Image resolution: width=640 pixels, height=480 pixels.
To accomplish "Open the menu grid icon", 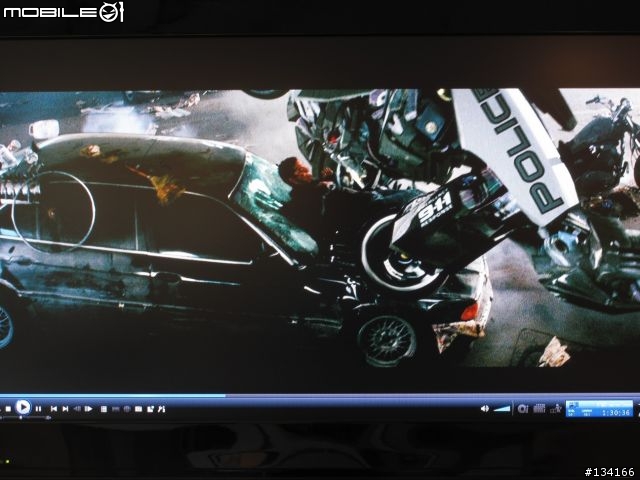I will click(x=104, y=409).
